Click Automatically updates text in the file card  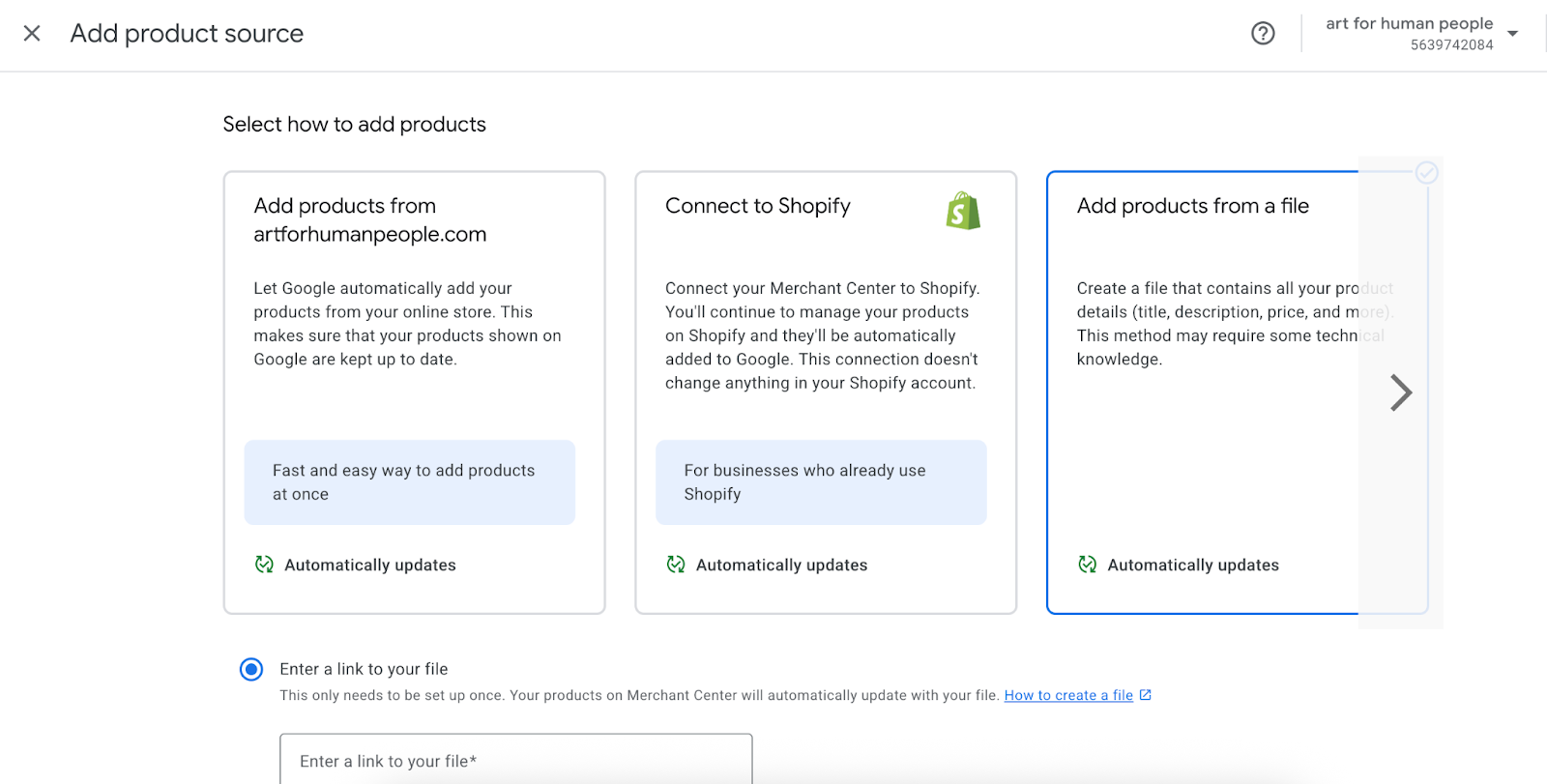[x=1193, y=565]
